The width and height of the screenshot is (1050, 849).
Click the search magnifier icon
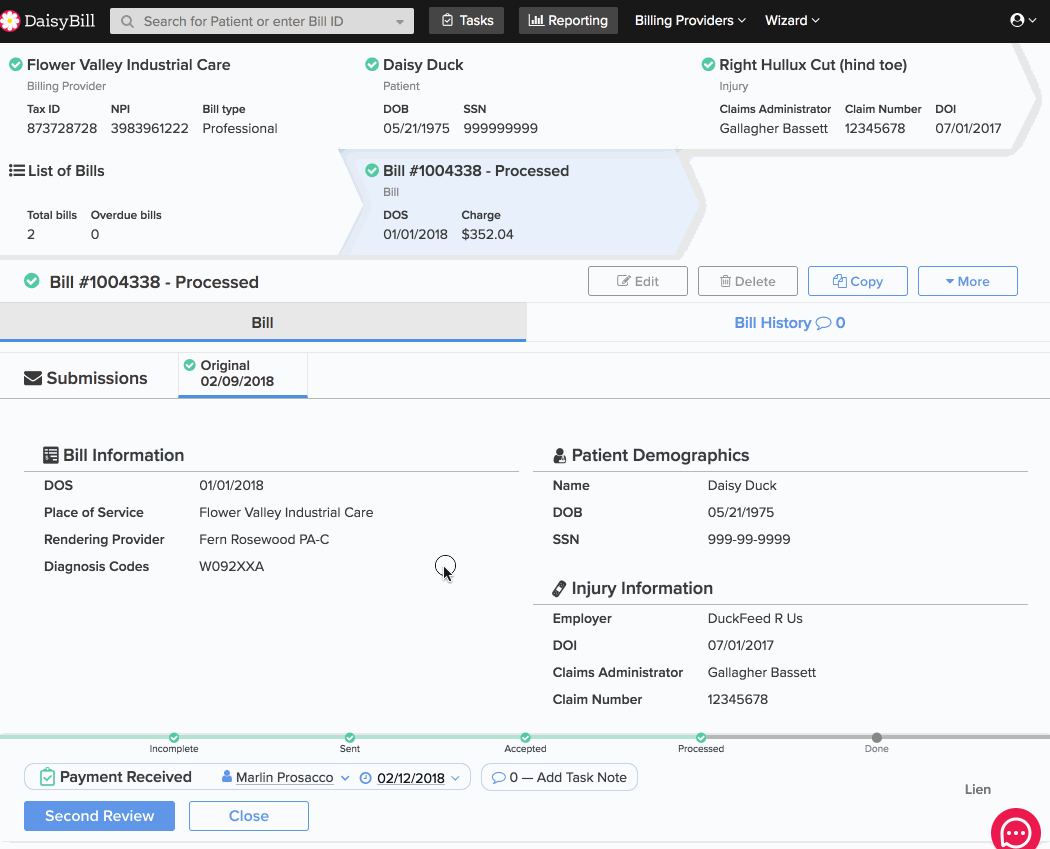pos(127,21)
